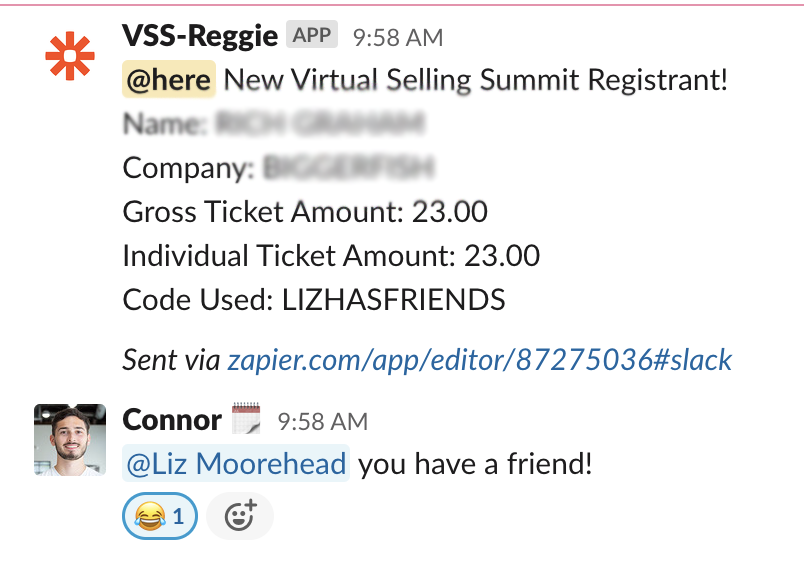
Task: Click the 9:58 AM timestamp on Connor's message
Action: [x=323, y=422]
